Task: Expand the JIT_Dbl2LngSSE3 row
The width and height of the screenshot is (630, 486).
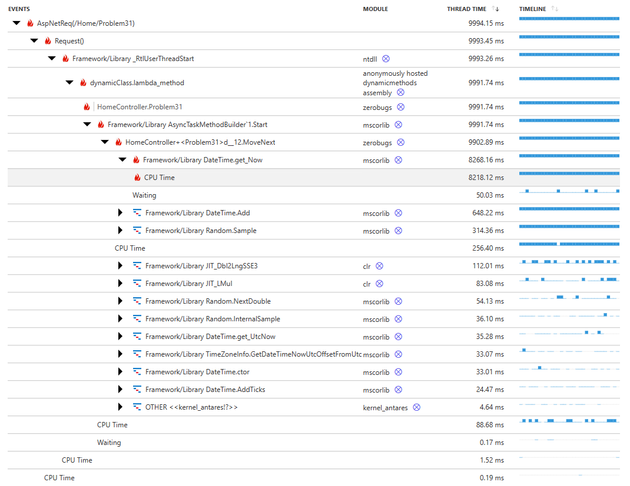Action: [120, 265]
